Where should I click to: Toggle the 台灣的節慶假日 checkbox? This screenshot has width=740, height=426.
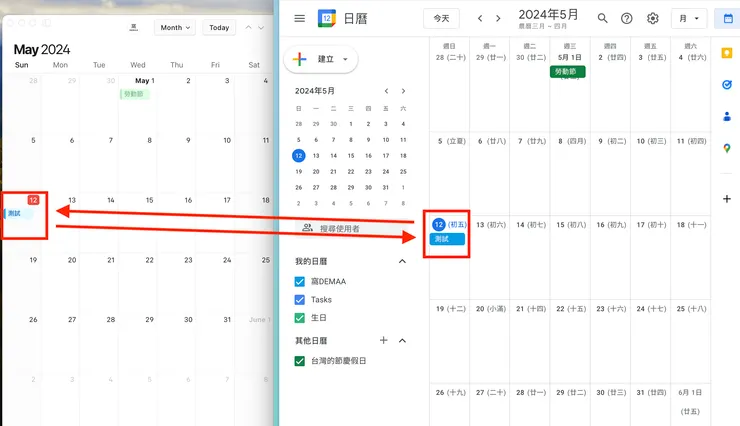(299, 361)
